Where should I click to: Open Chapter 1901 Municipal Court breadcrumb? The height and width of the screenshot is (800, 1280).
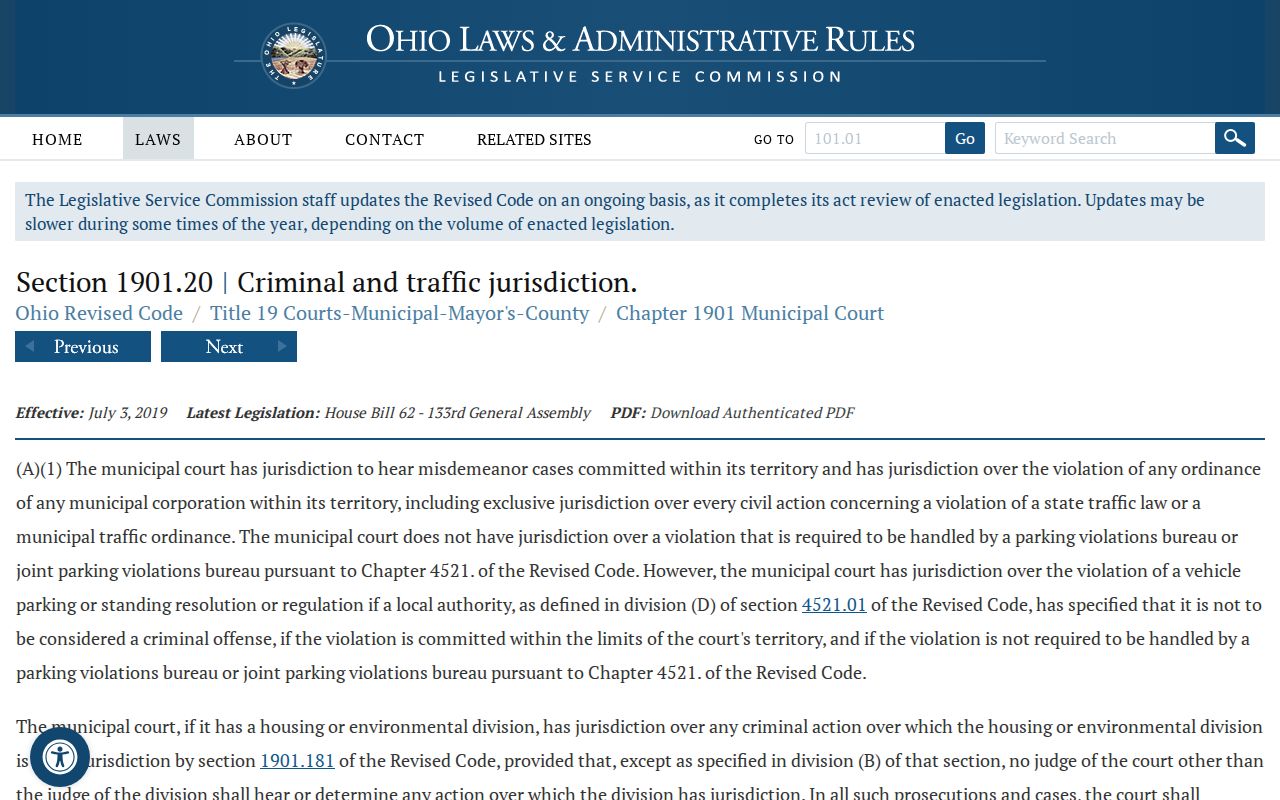(x=750, y=313)
